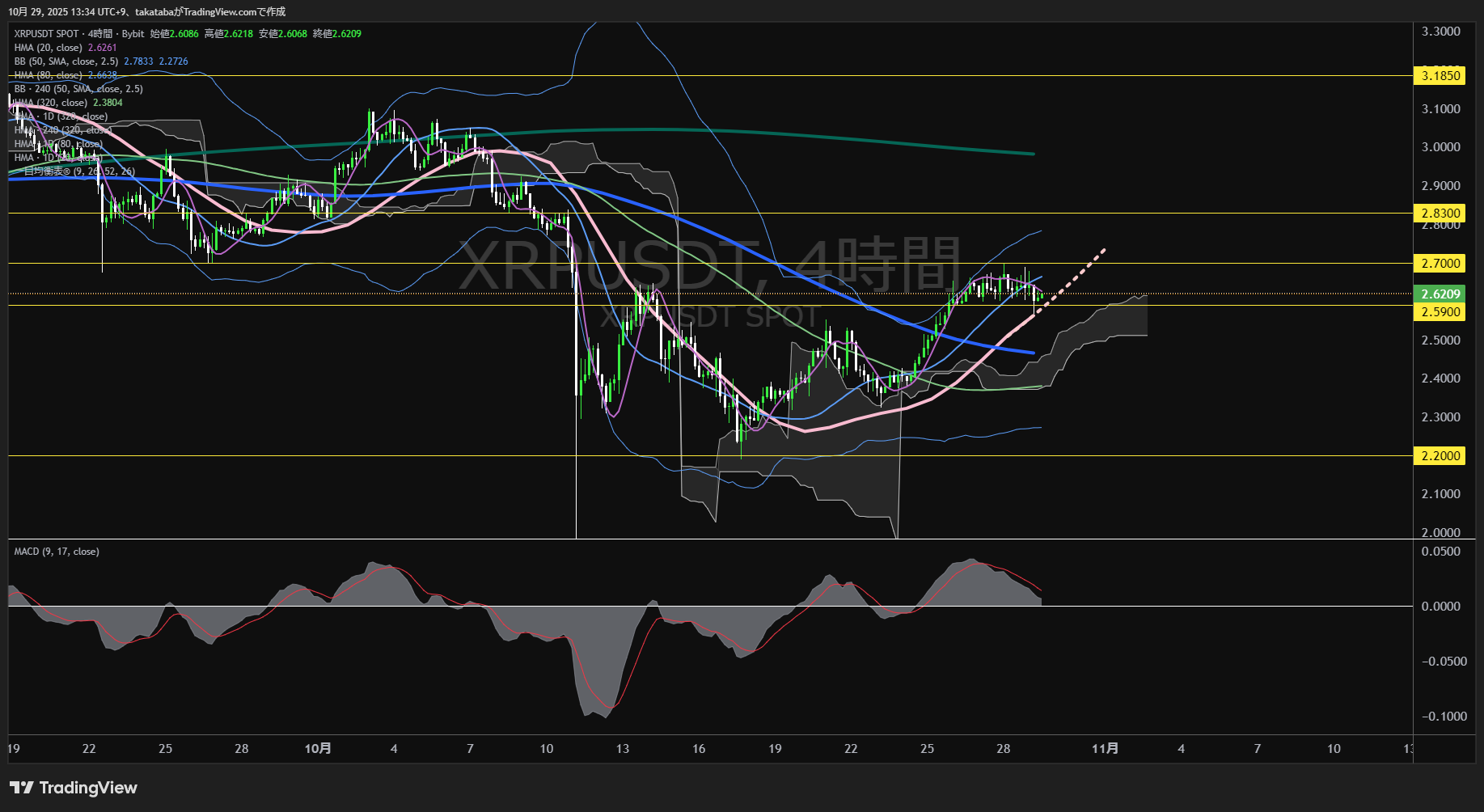Image resolution: width=1484 pixels, height=812 pixels.
Task: Select the yellow 3.1850 price level label
Action: tap(1440, 75)
